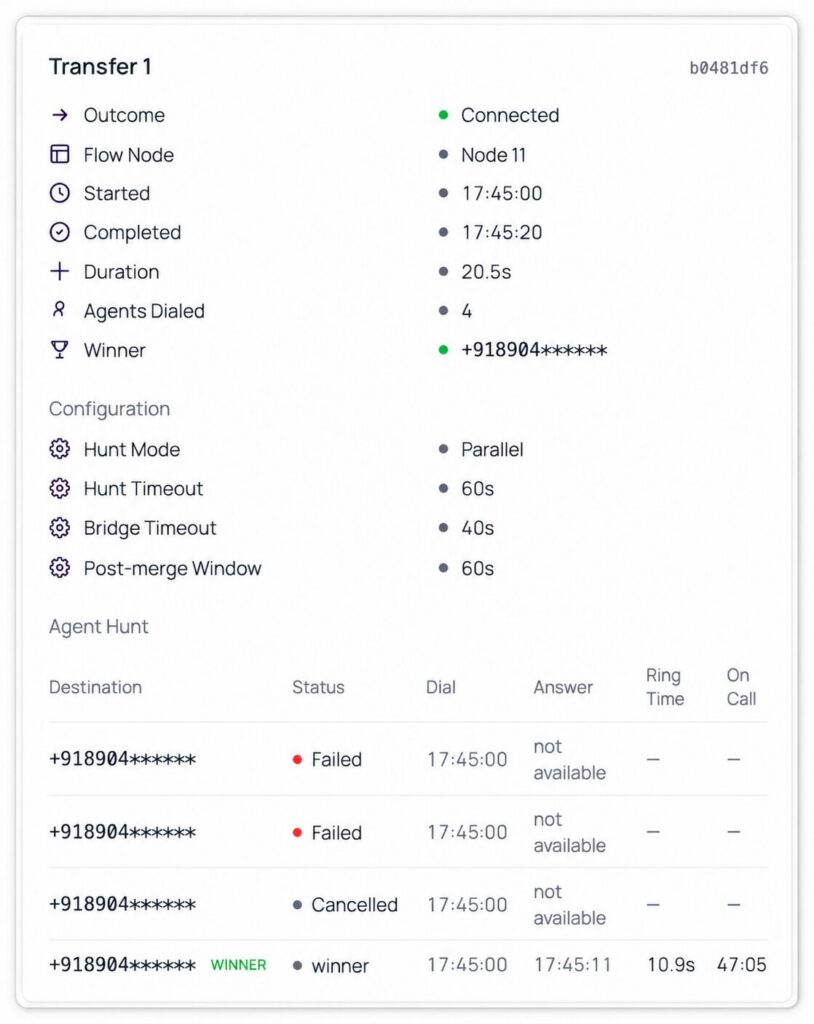Click the Status column header

318,687
